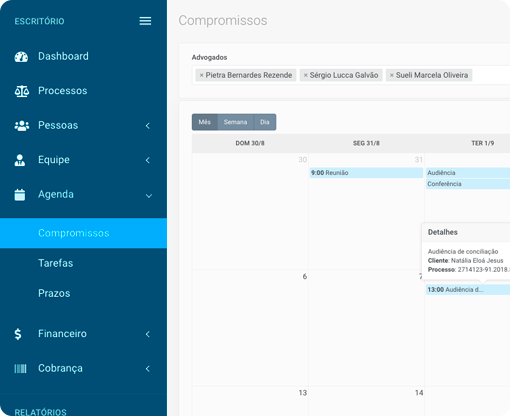The image size is (510, 416).
Task: Open the Equipe menu item
Action: [x=54, y=160]
